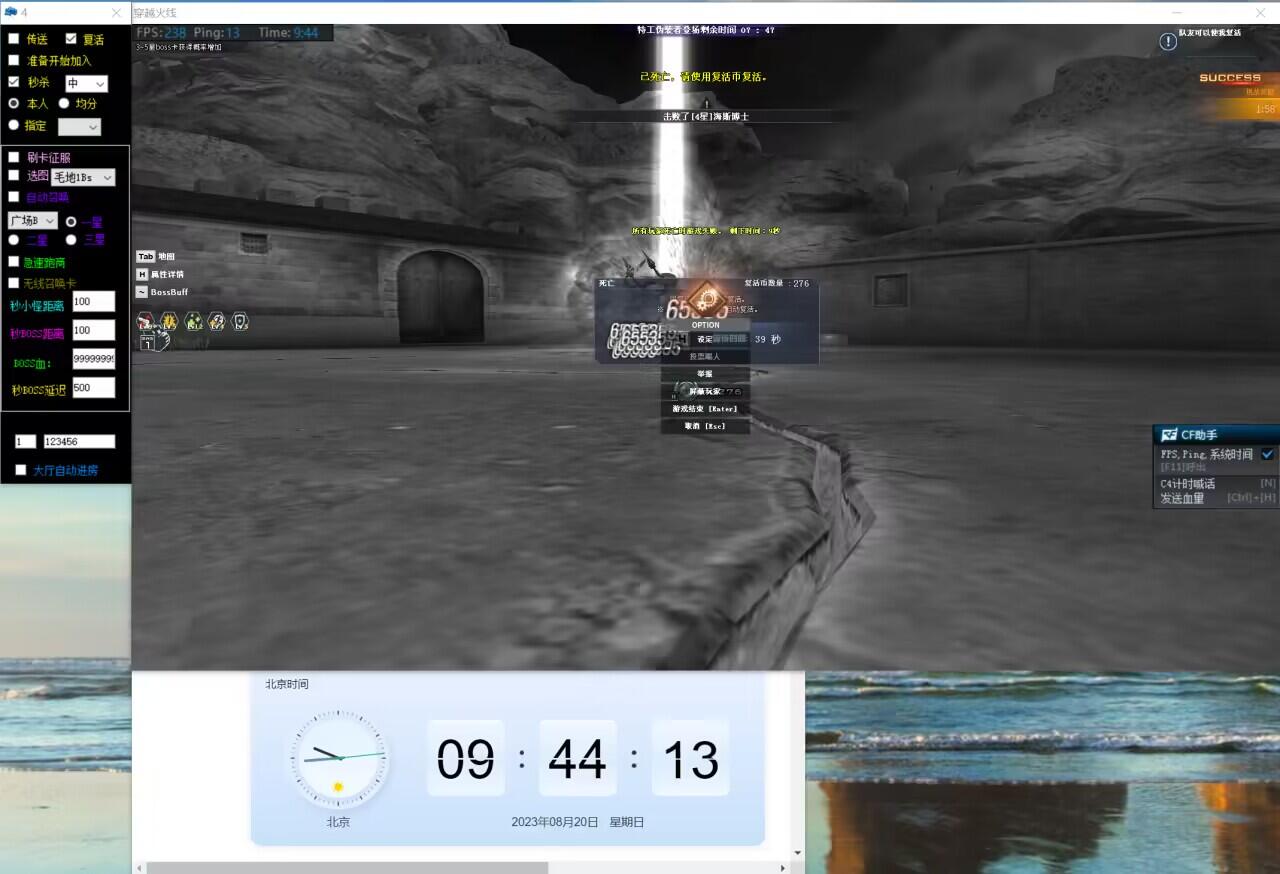
Task: Uncheck the 复活 checkbox
Action: (71, 39)
